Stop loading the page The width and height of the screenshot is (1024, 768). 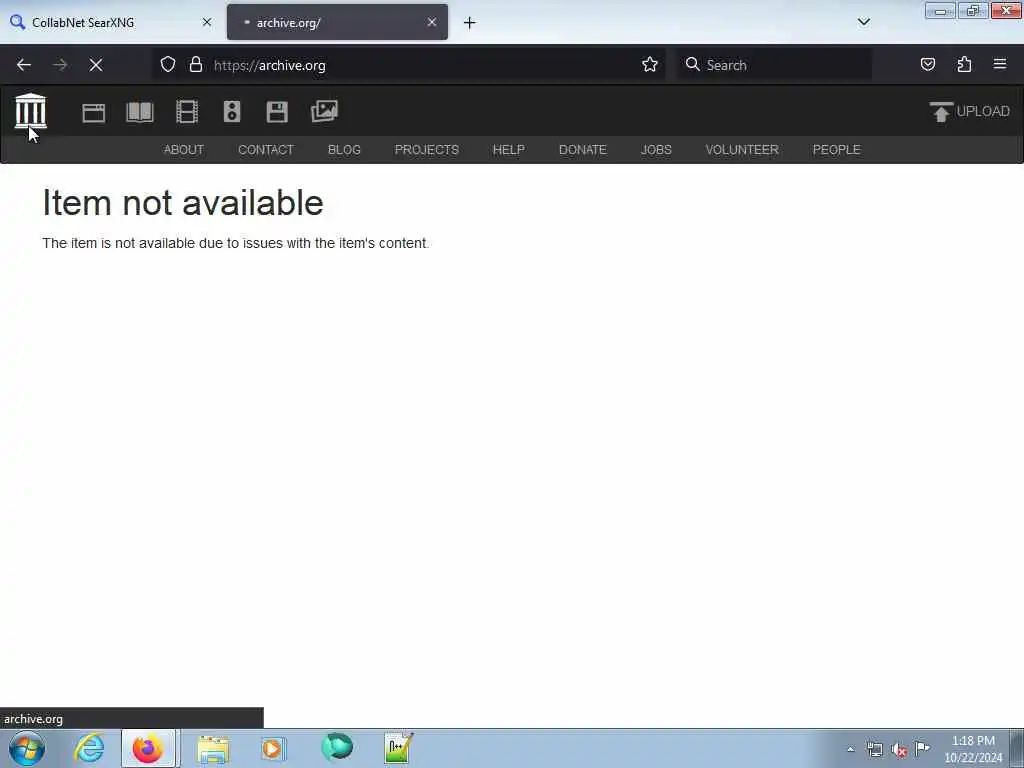click(x=96, y=65)
